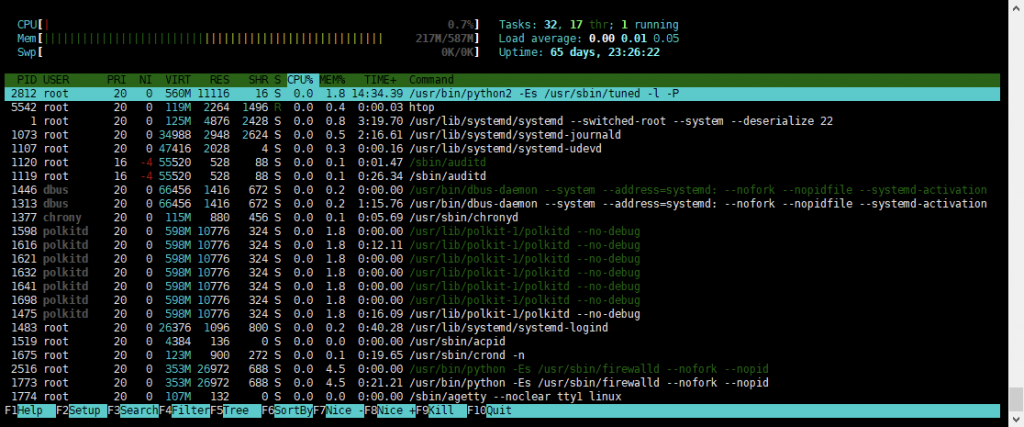Click the Command column header
Screen dimensions: 1024x427
[x=431, y=80]
